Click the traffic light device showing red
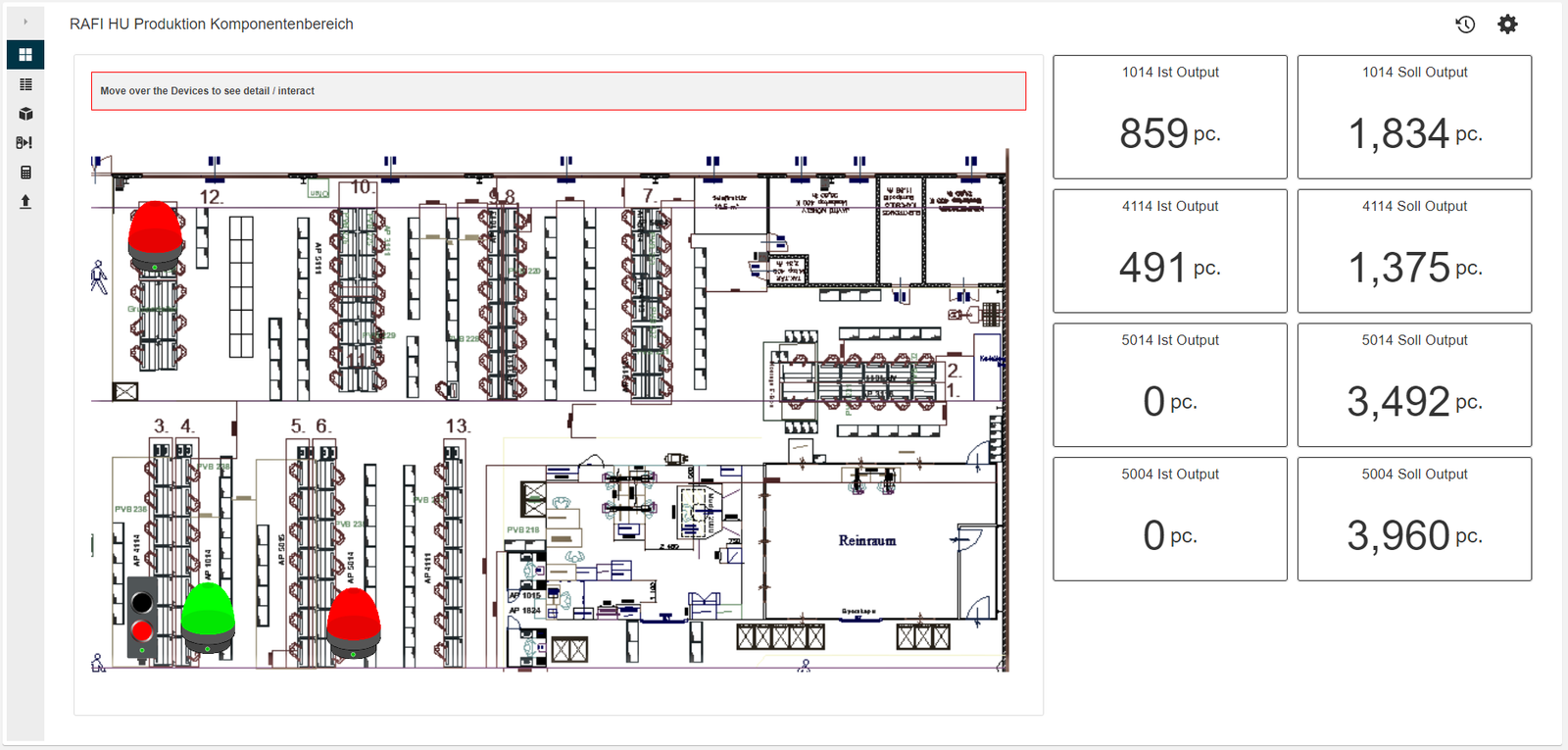The image size is (1568, 750). [x=142, y=618]
